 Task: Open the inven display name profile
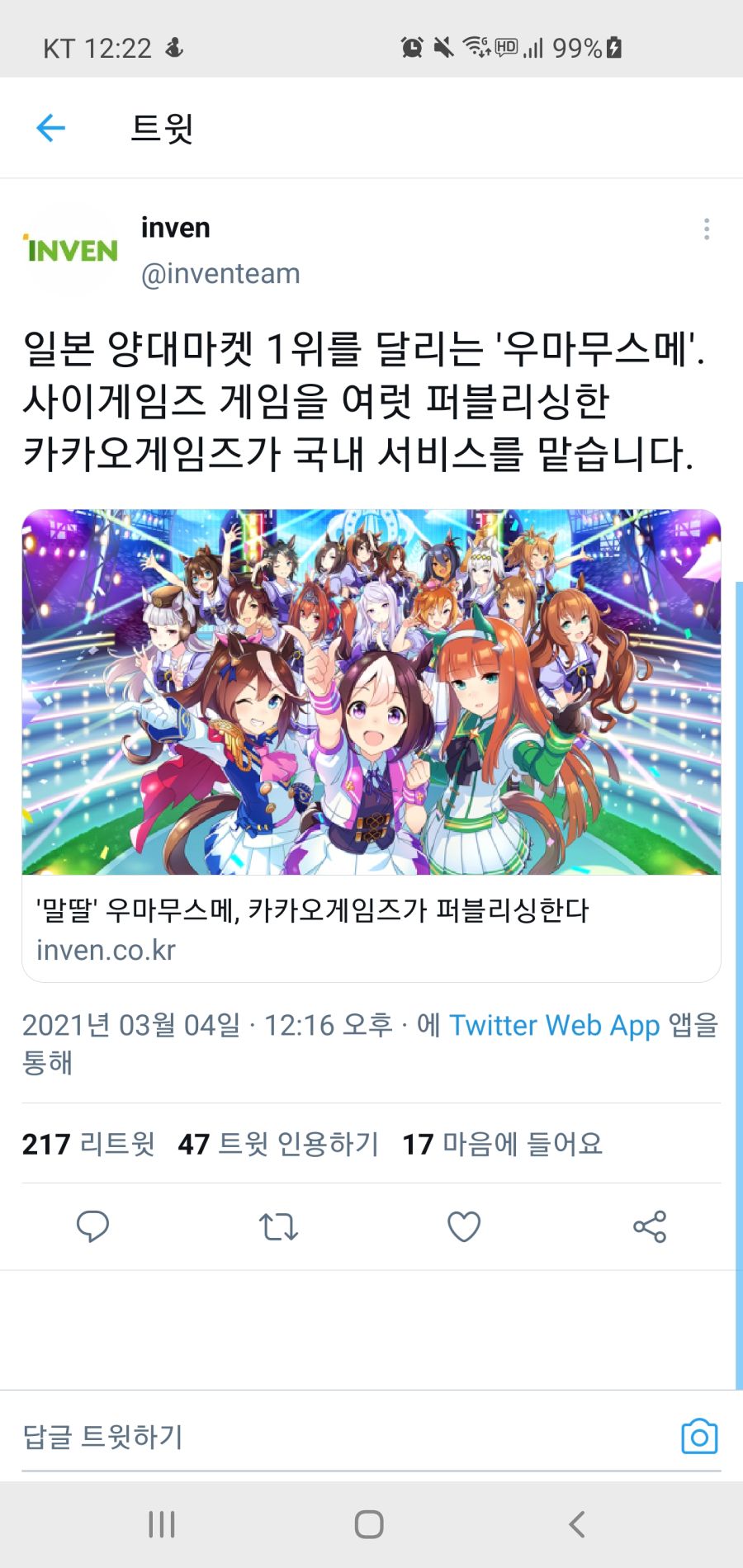point(175,228)
